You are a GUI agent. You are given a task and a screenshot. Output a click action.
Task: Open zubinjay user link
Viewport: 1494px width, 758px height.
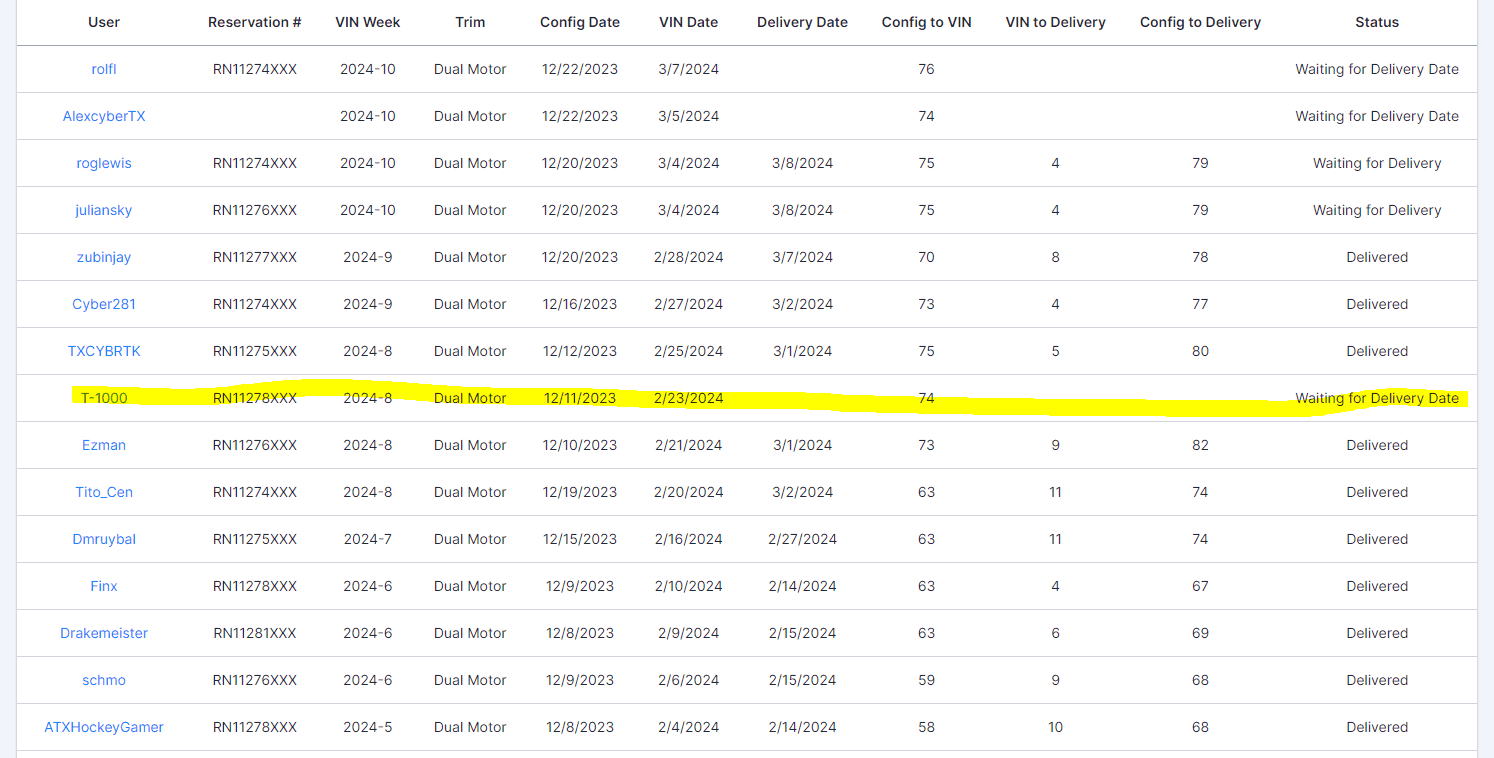[x=104, y=257]
